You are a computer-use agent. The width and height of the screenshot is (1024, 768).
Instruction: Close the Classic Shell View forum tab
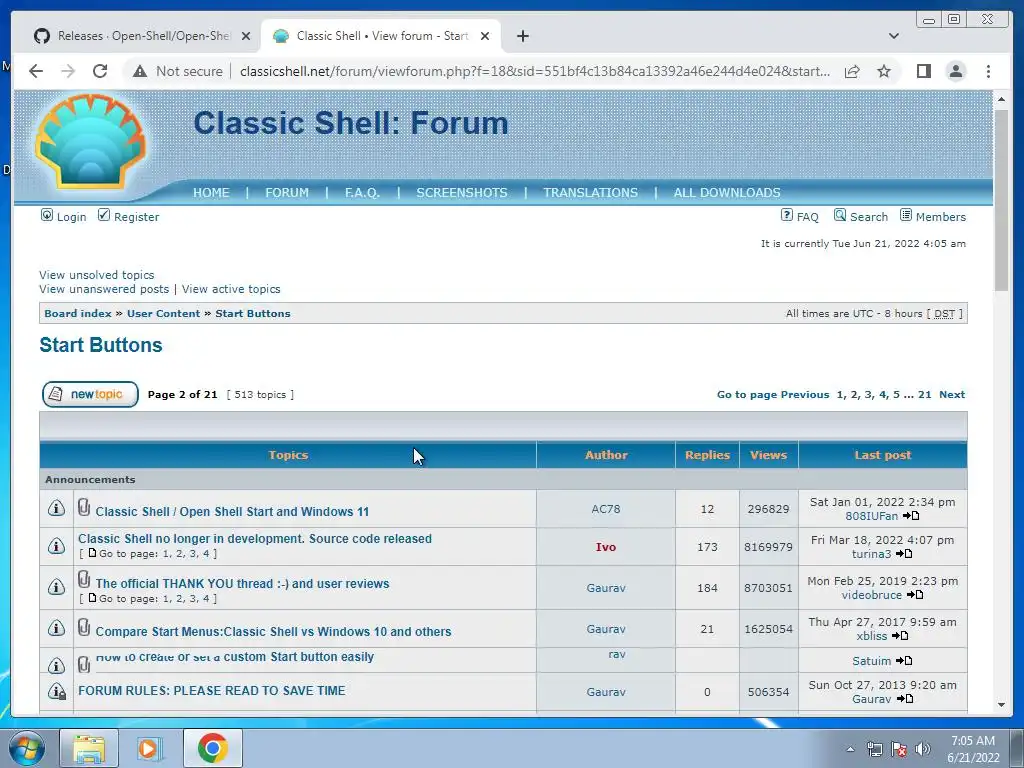pyautogui.click(x=485, y=36)
